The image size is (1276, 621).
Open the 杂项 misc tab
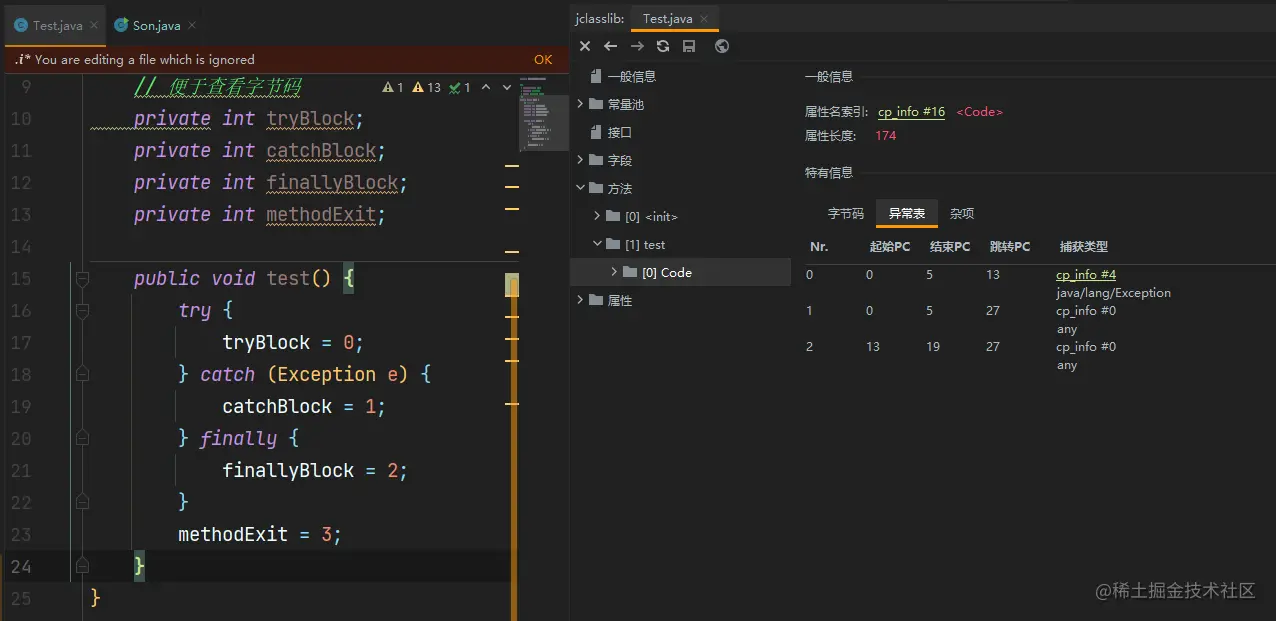[962, 213]
